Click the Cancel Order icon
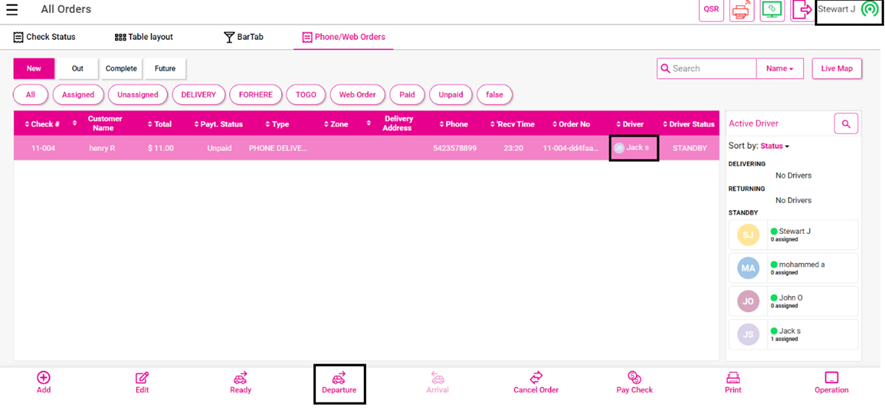Image resolution: width=885 pixels, height=411 pixels. (x=536, y=378)
